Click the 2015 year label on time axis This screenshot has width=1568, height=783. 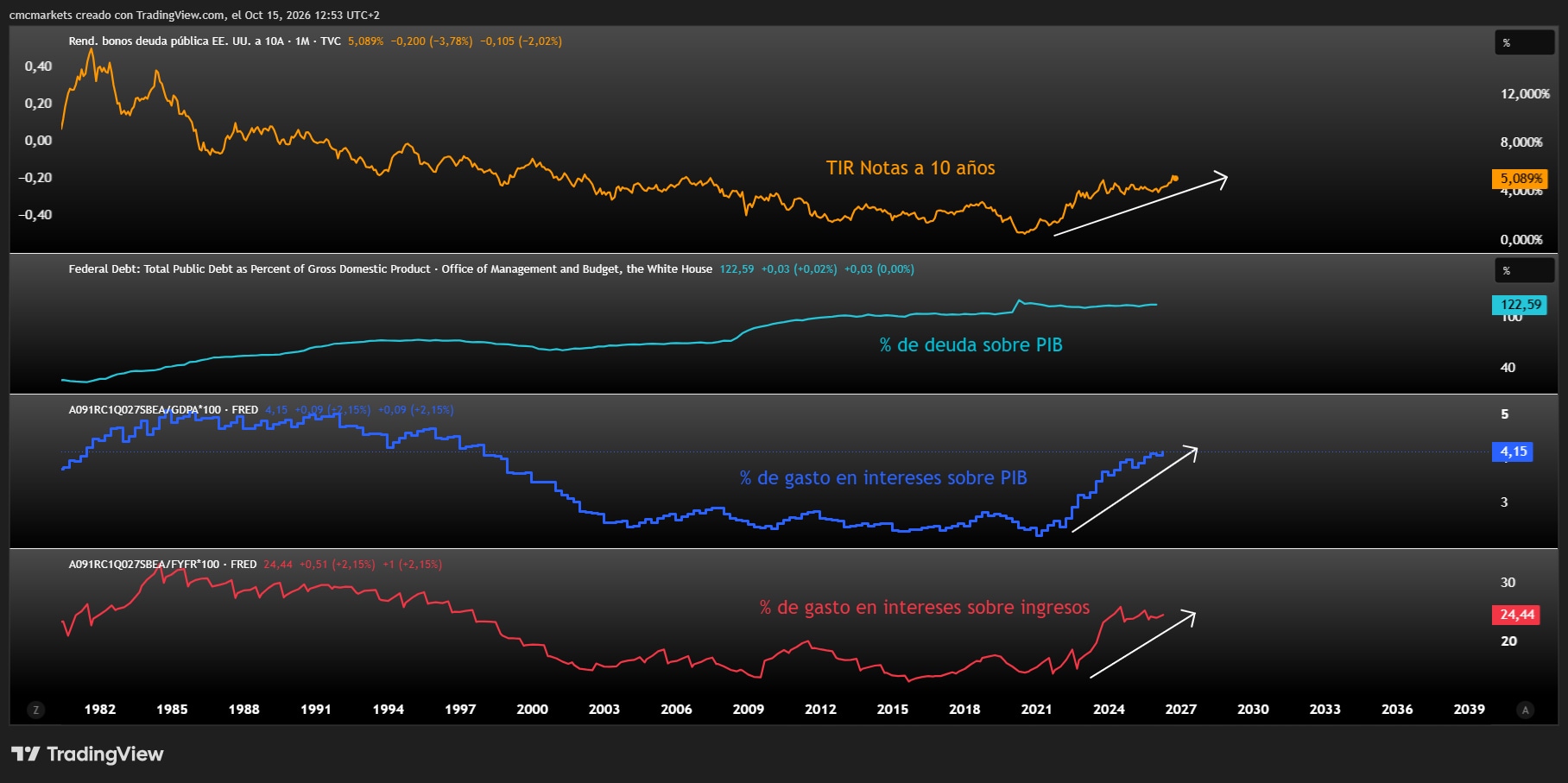pyautogui.click(x=892, y=710)
